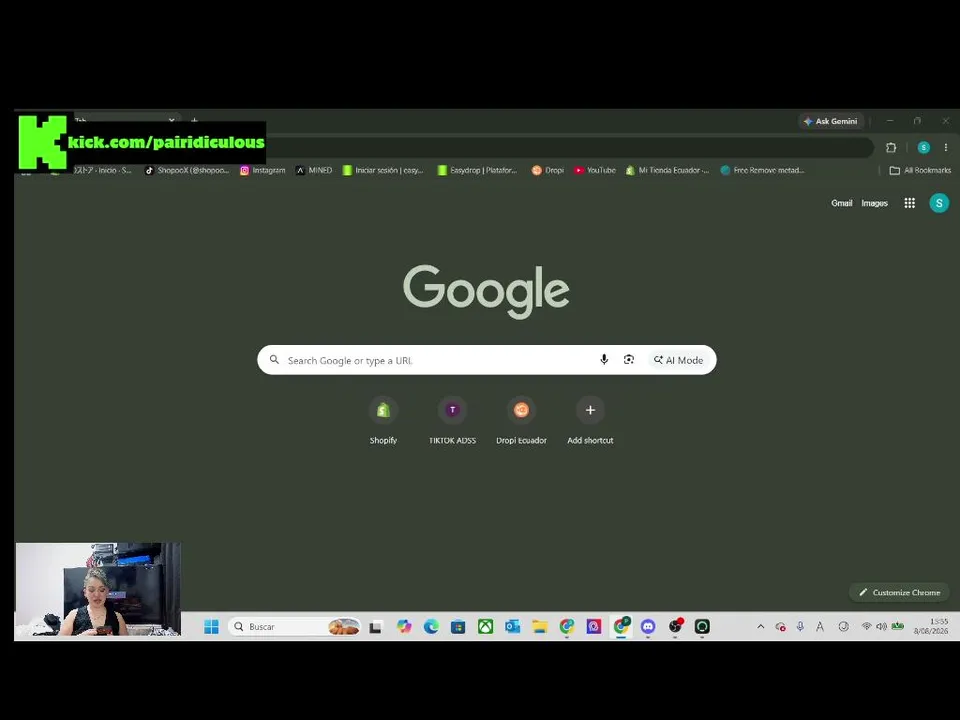Screen dimensions: 960x720
Task: Expand the All Bookmarks folder
Action: [920, 170]
